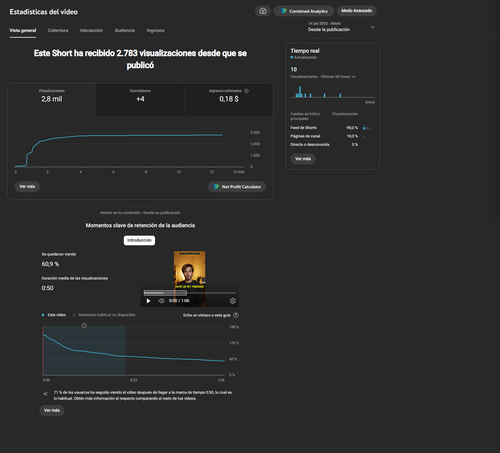
Task: Open the date range dropdown chevron
Action: click(x=373, y=27)
